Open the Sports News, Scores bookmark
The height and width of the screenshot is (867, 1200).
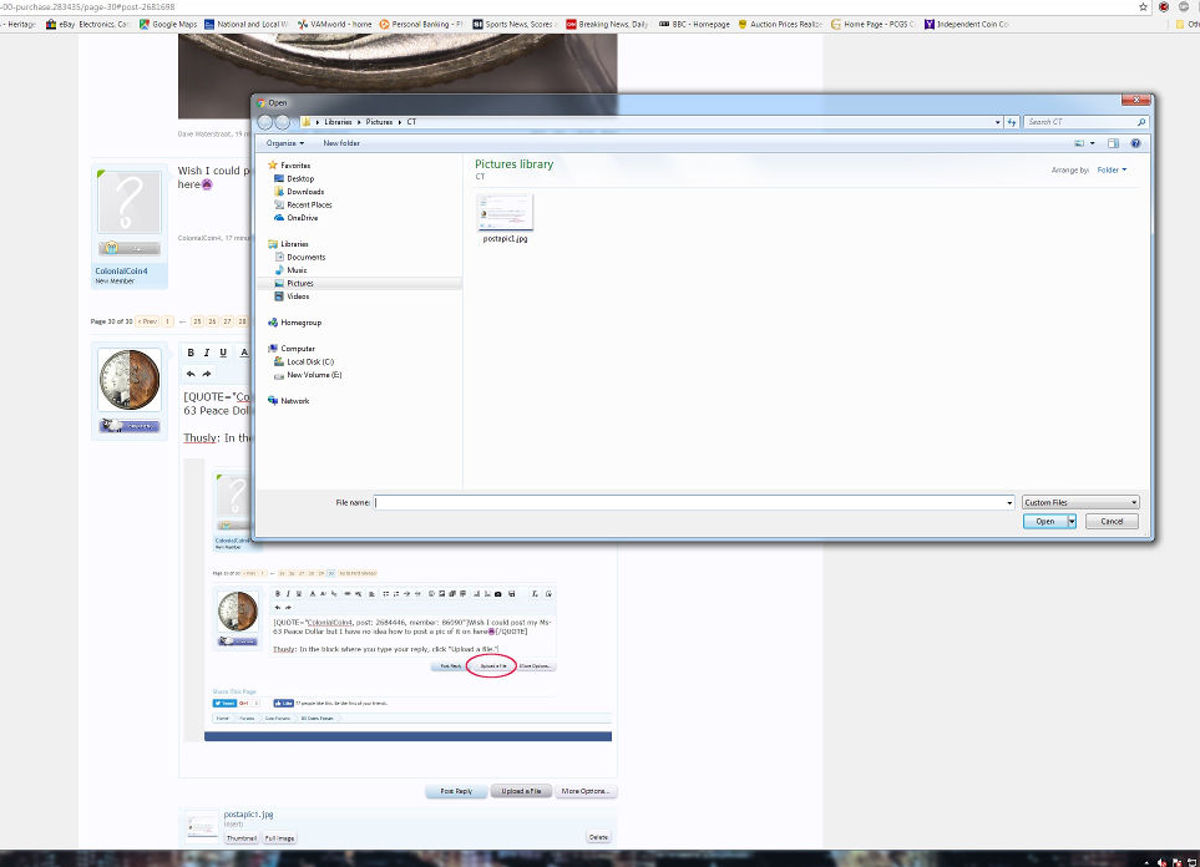(515, 24)
